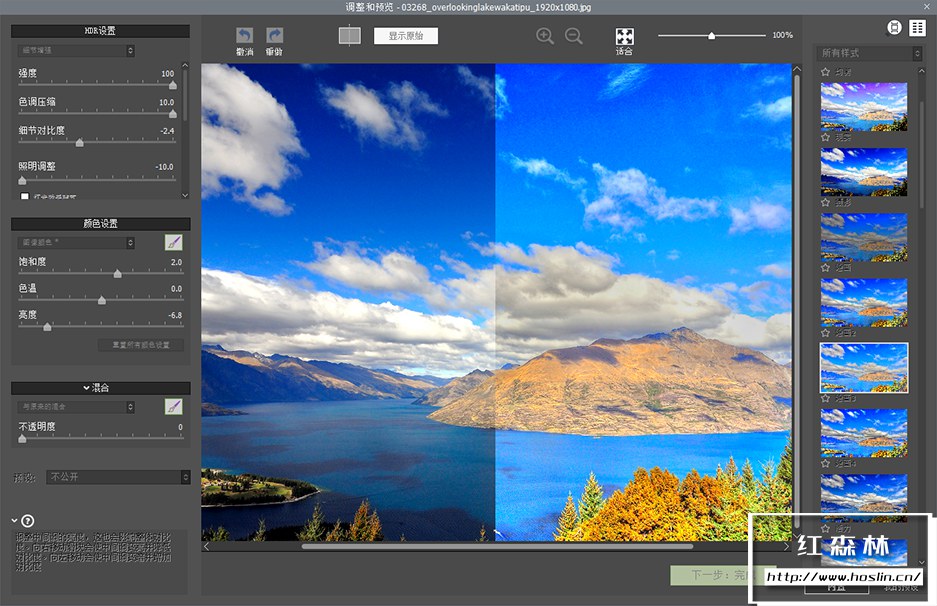
Task: Collapse the 混合 blending section header
Action: tap(100, 388)
